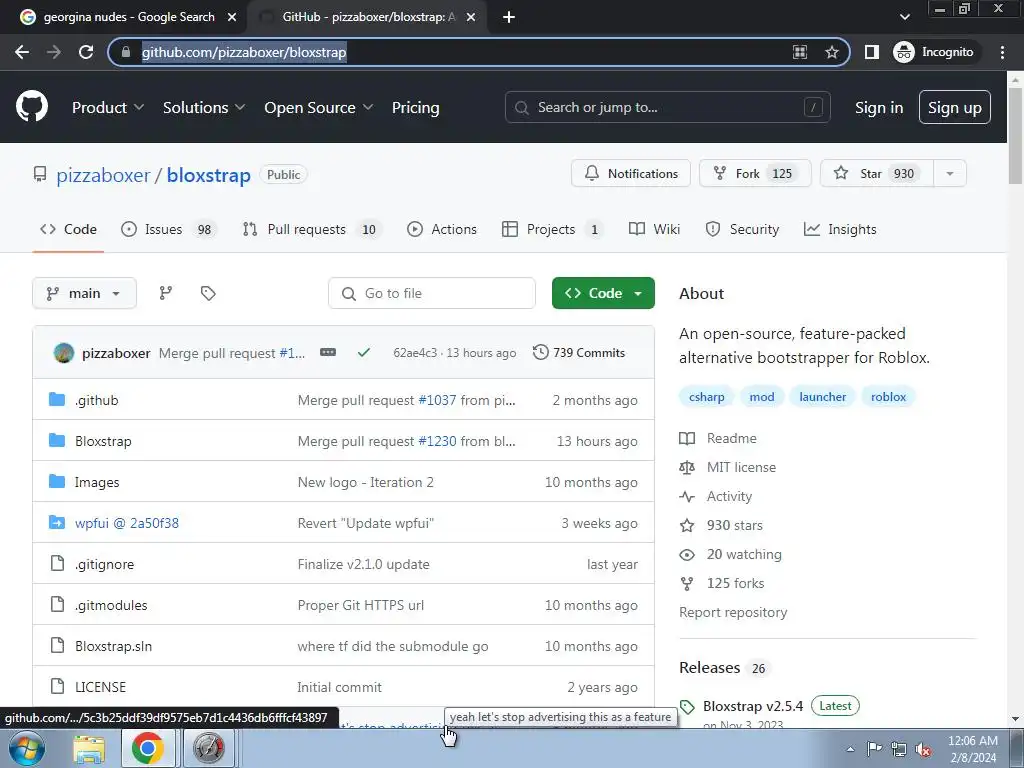Image resolution: width=1024 pixels, height=768 pixels.
Task: Expand the Product menu
Action: tap(108, 108)
